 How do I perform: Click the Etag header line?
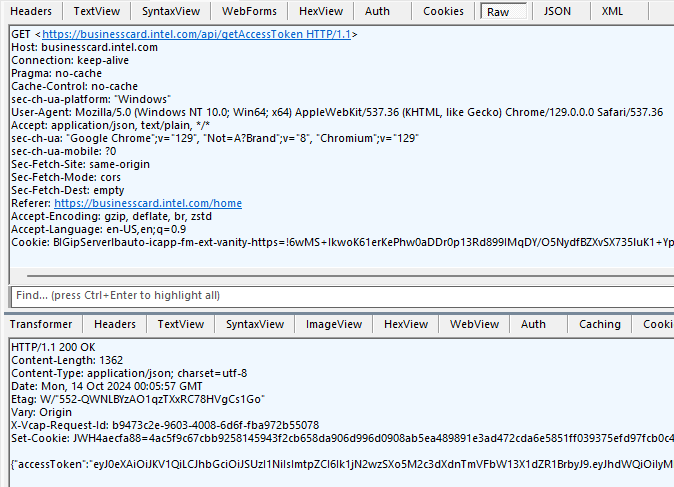[x=138, y=399]
